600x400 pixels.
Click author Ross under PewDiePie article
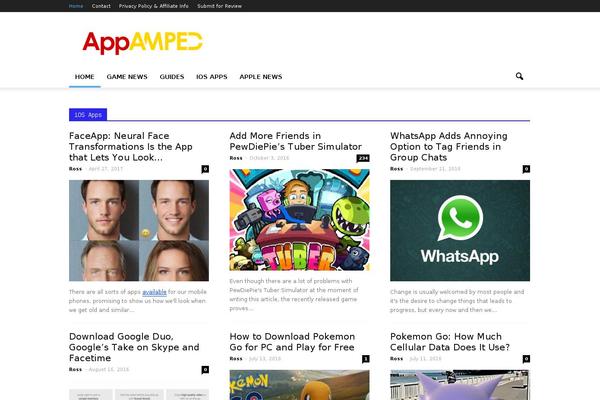236,158
